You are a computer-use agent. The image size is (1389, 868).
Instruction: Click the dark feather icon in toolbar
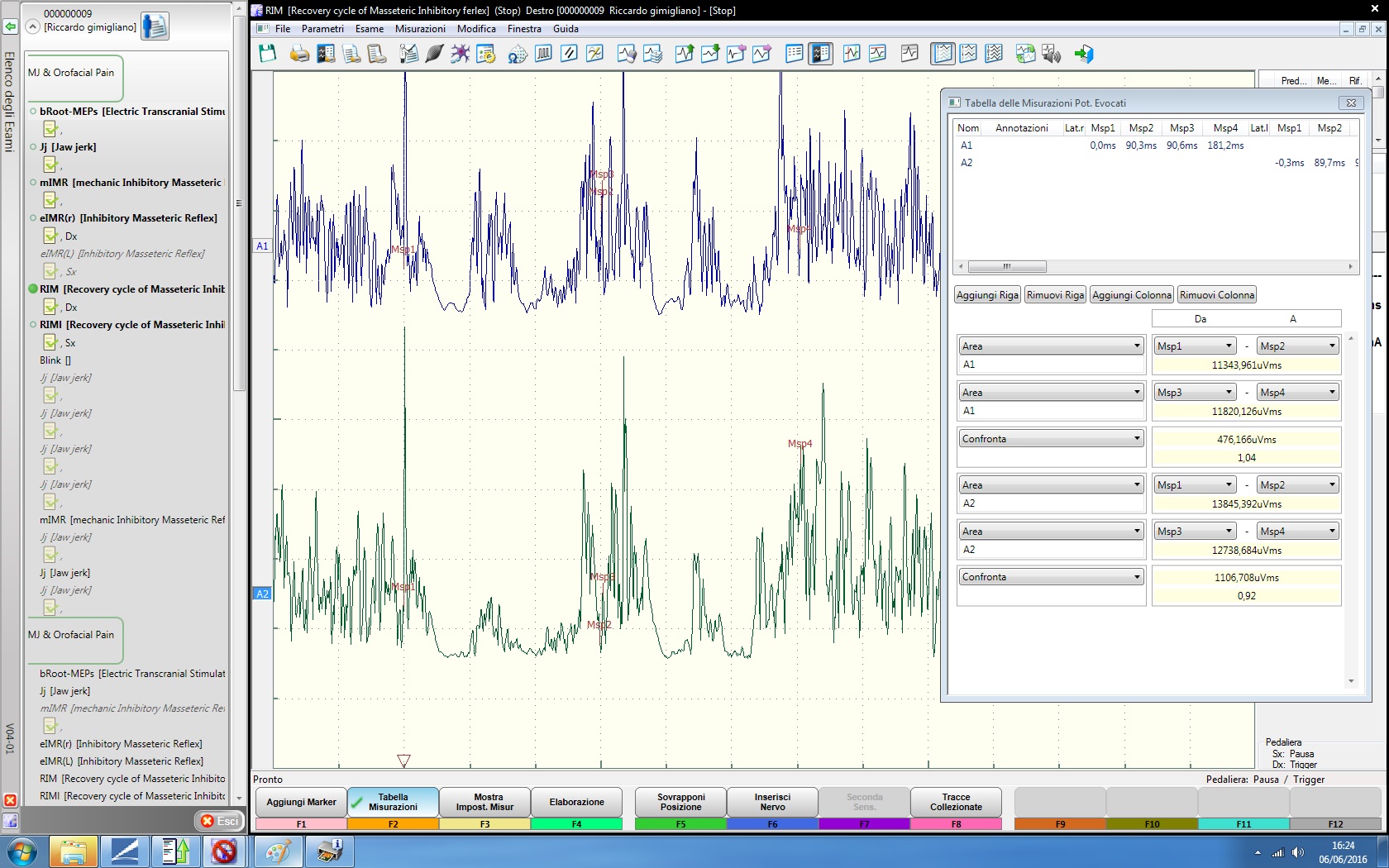tap(434, 54)
